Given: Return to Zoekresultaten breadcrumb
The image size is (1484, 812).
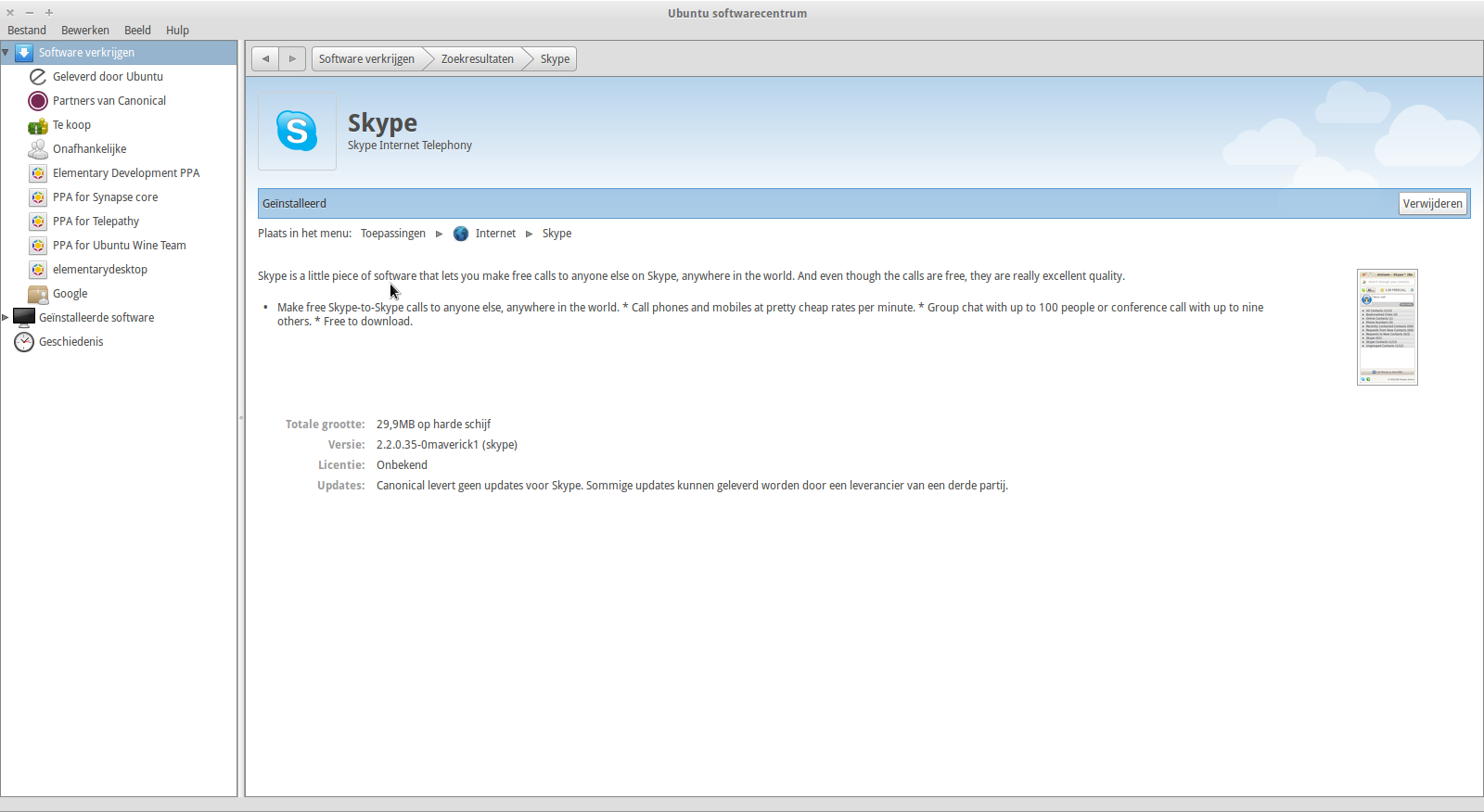Looking at the screenshot, I should (x=477, y=59).
